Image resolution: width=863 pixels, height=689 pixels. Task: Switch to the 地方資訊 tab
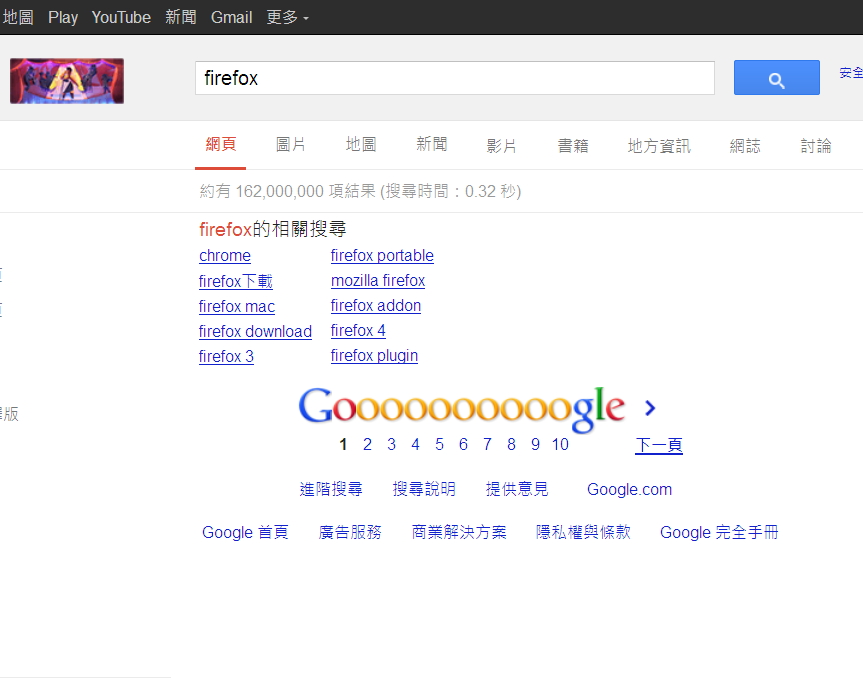tap(659, 146)
